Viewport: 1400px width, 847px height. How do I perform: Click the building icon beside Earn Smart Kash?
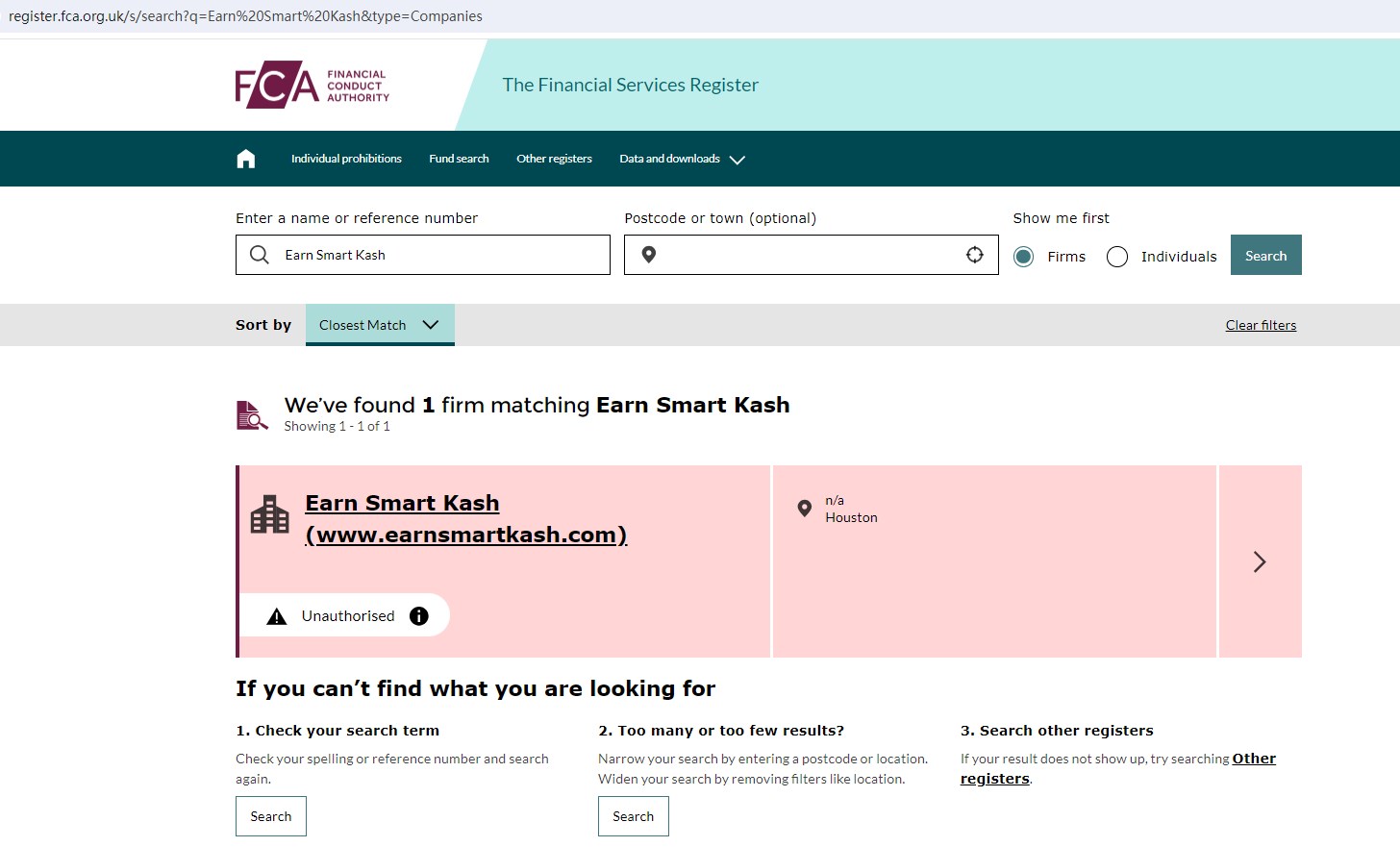tap(270, 514)
